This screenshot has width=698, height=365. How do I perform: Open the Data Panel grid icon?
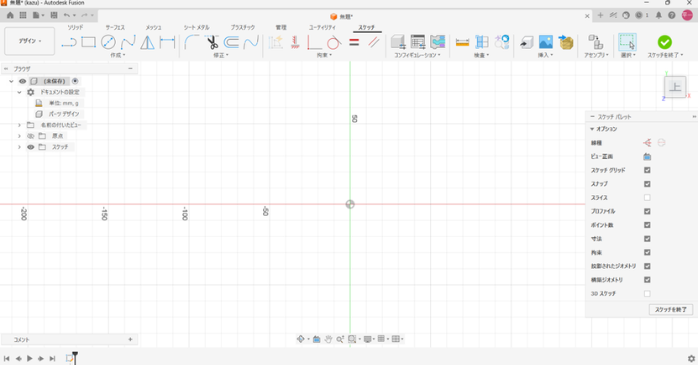[23, 15]
